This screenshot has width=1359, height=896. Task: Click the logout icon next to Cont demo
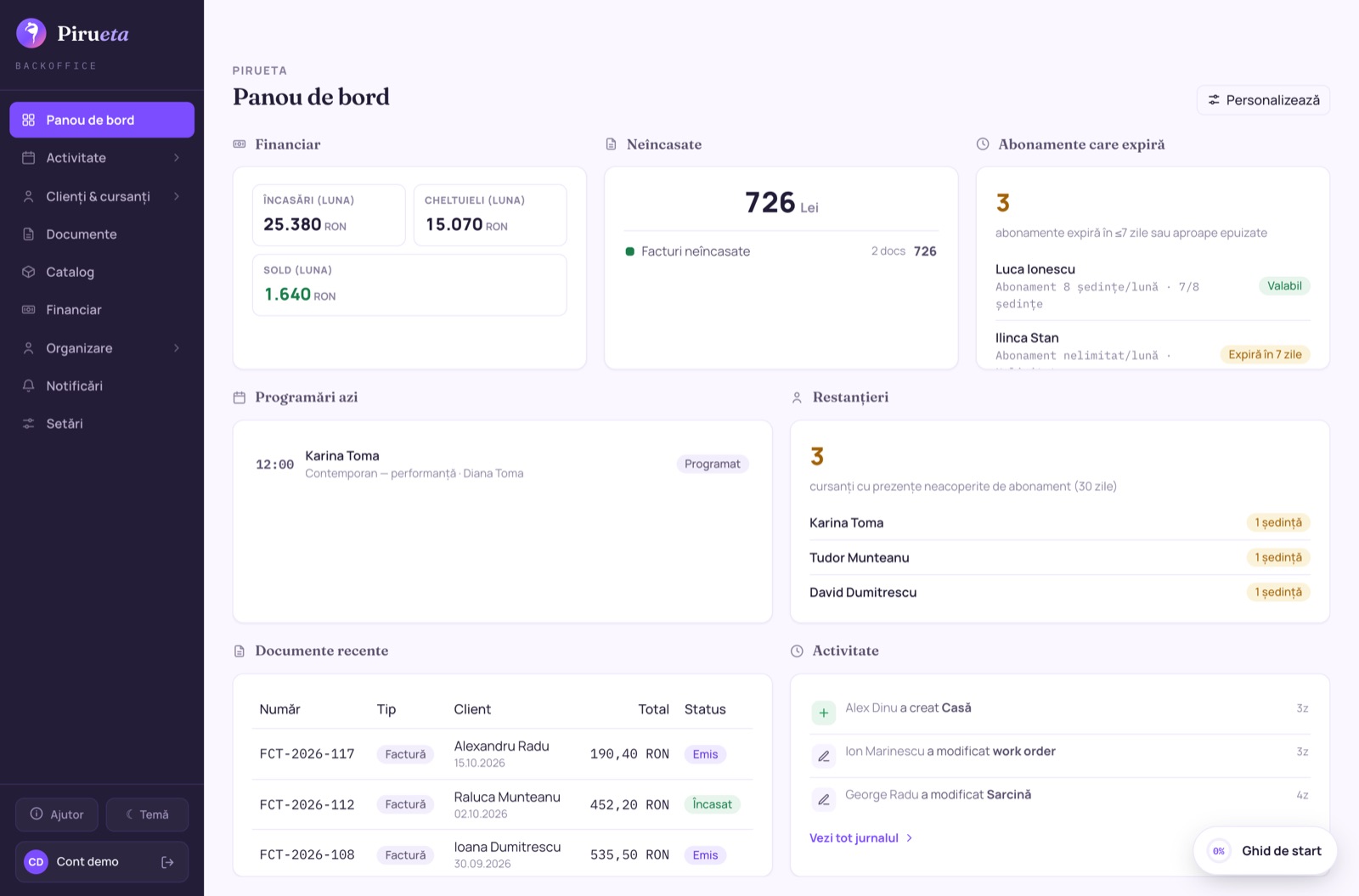pyautogui.click(x=167, y=862)
